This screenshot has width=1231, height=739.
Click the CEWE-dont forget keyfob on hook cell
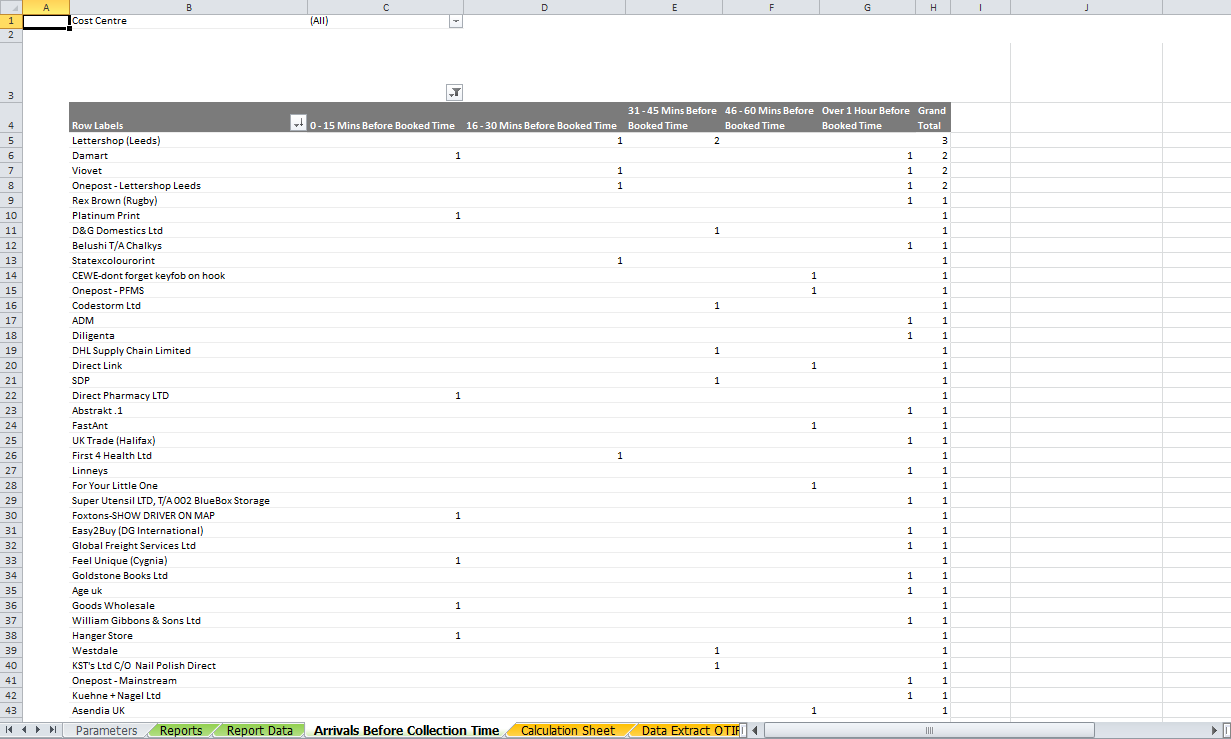(188, 276)
